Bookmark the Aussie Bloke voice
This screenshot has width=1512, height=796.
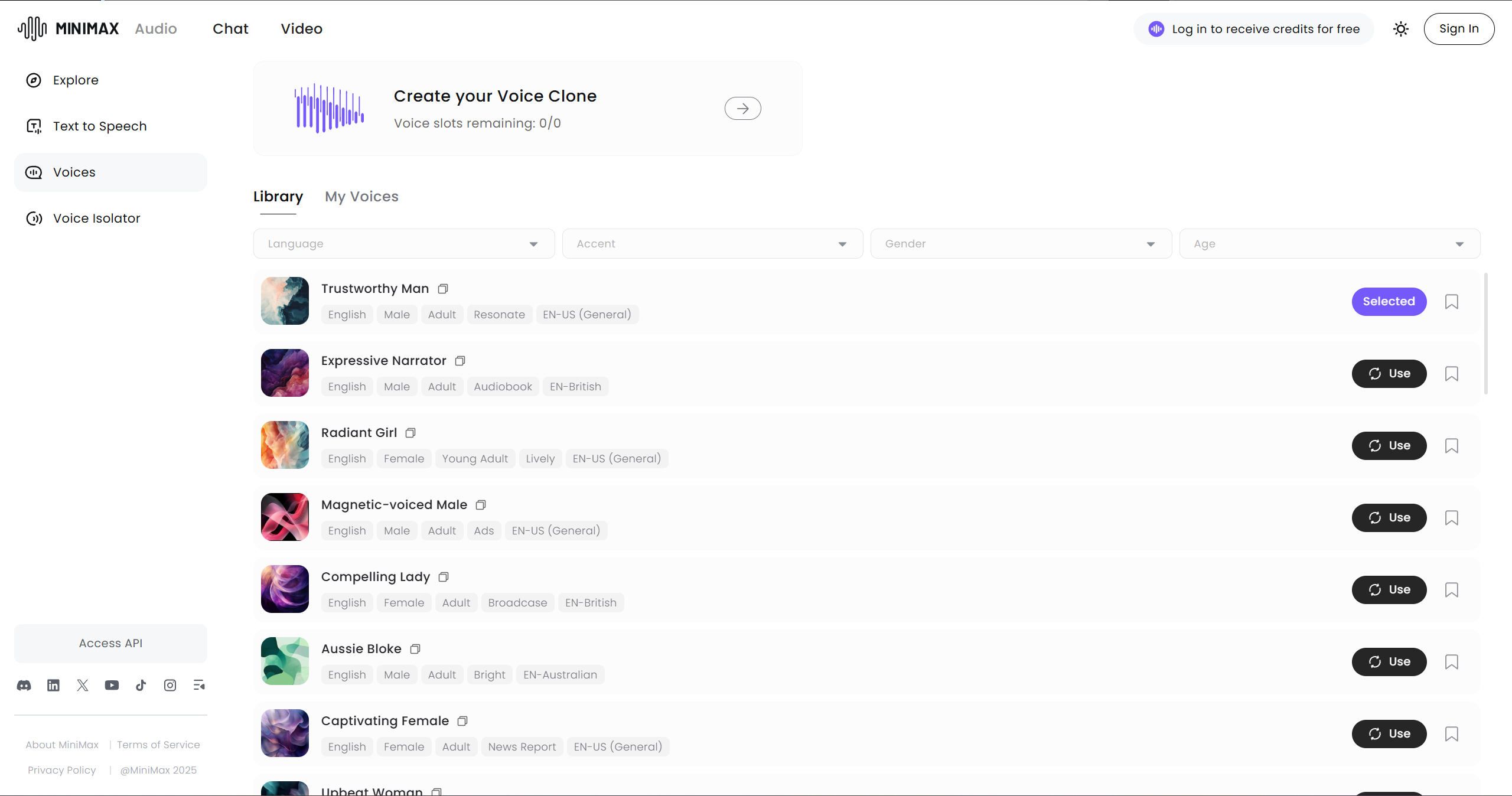coord(1451,662)
